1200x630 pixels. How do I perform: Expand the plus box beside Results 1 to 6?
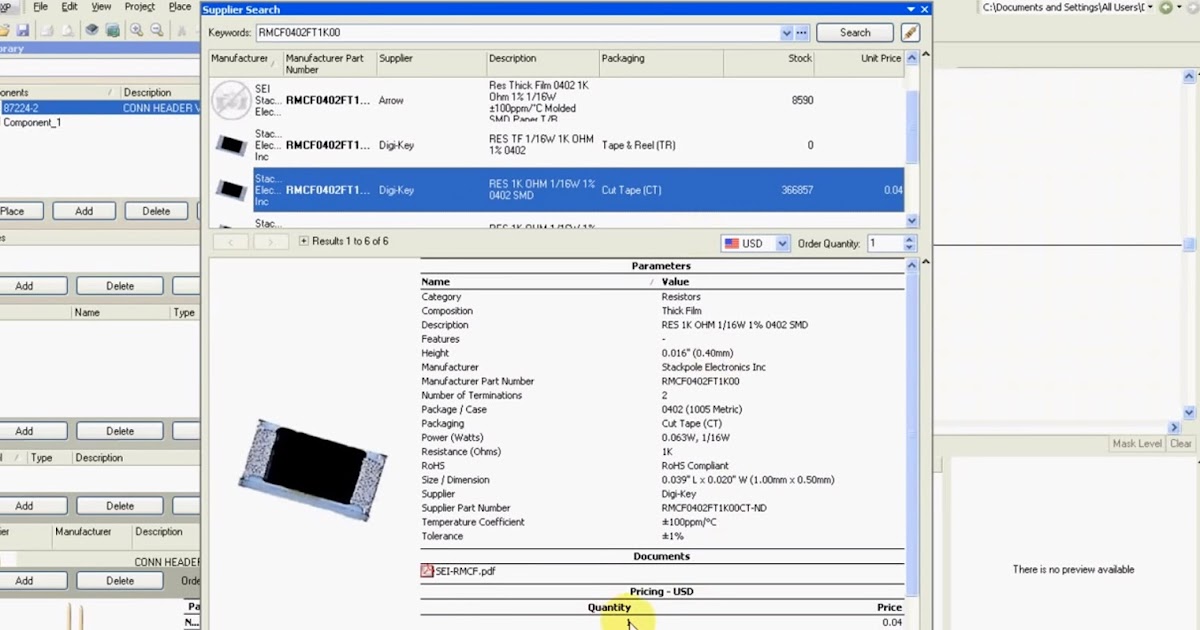point(304,241)
